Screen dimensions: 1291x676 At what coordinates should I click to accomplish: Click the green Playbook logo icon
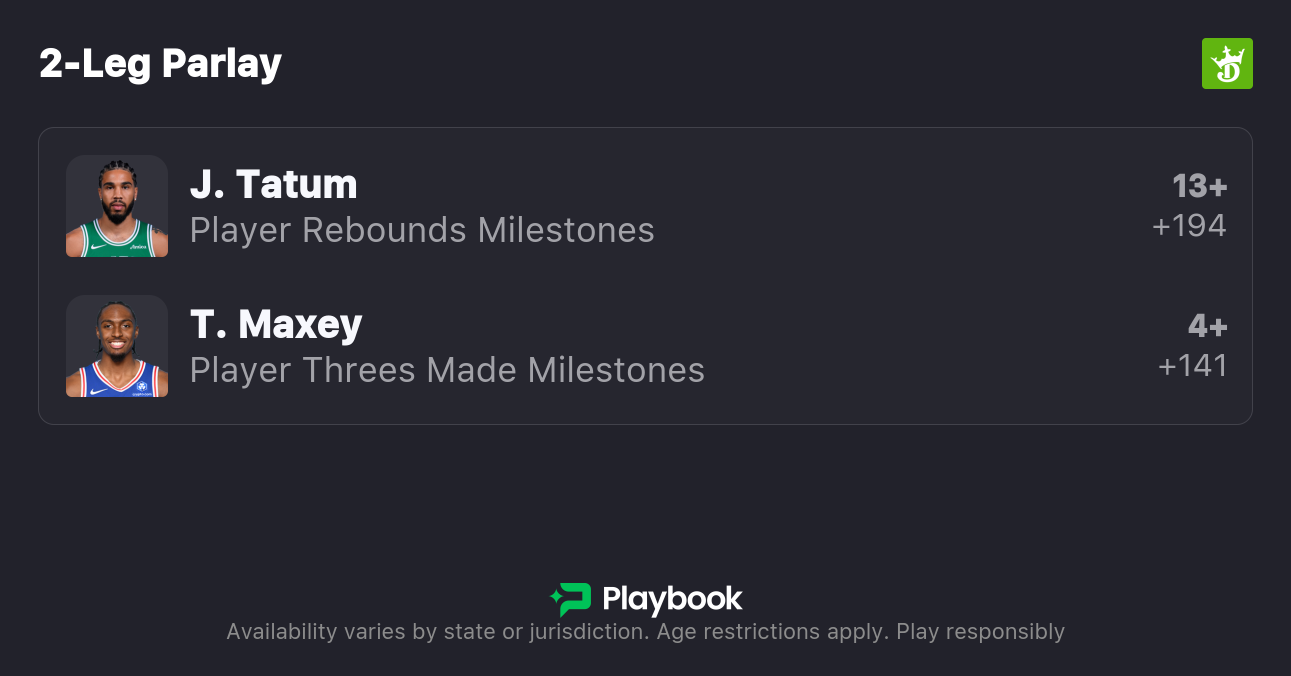(x=574, y=599)
